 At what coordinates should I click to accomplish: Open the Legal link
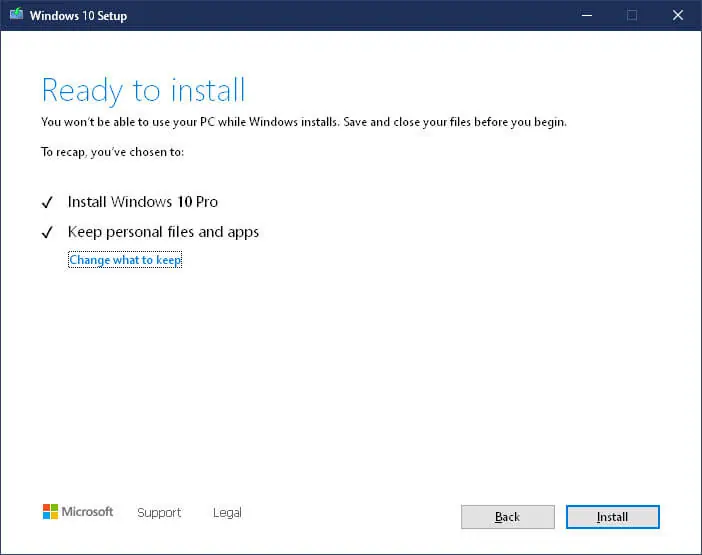click(x=227, y=512)
